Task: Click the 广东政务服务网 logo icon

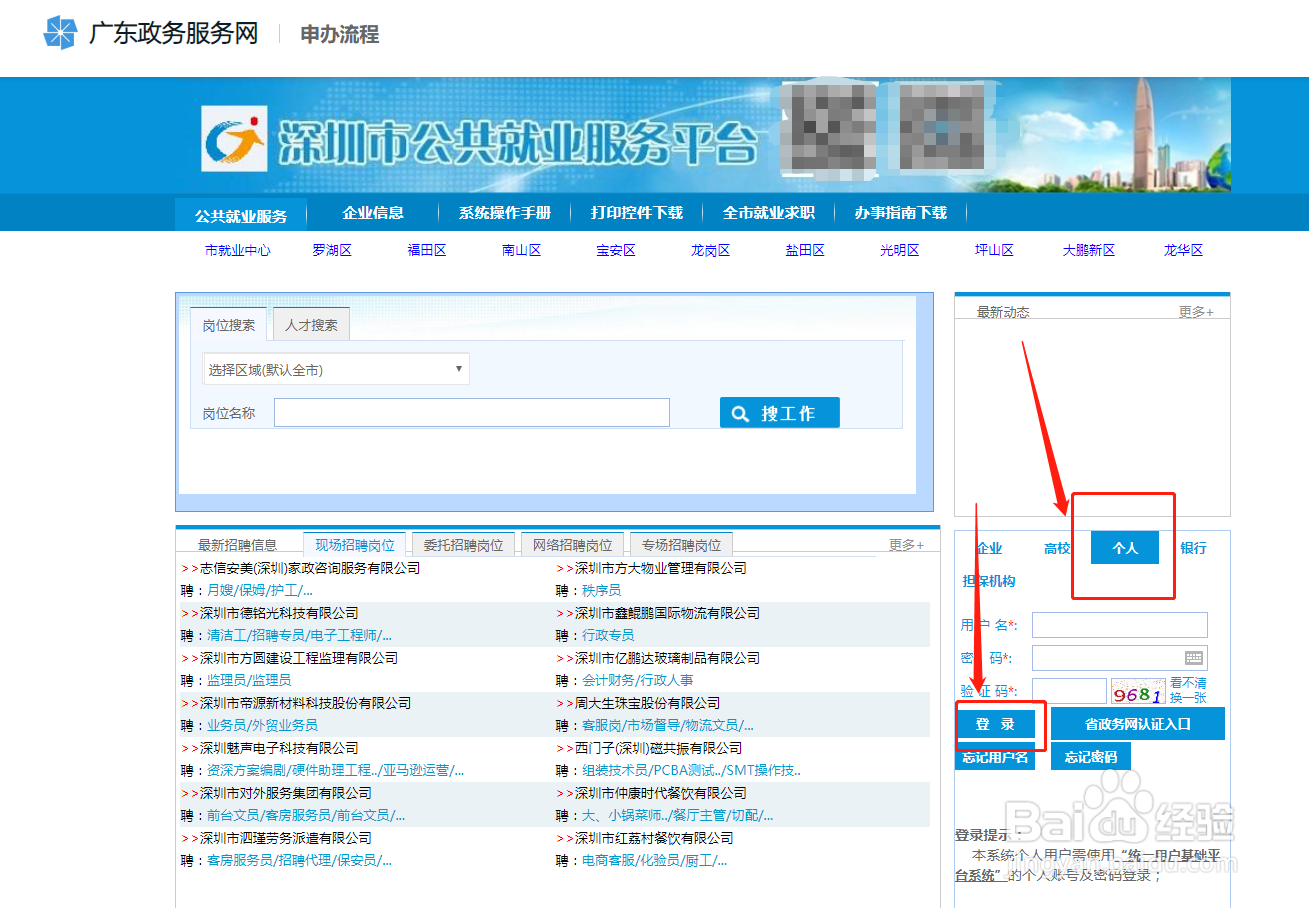Action: point(60,33)
